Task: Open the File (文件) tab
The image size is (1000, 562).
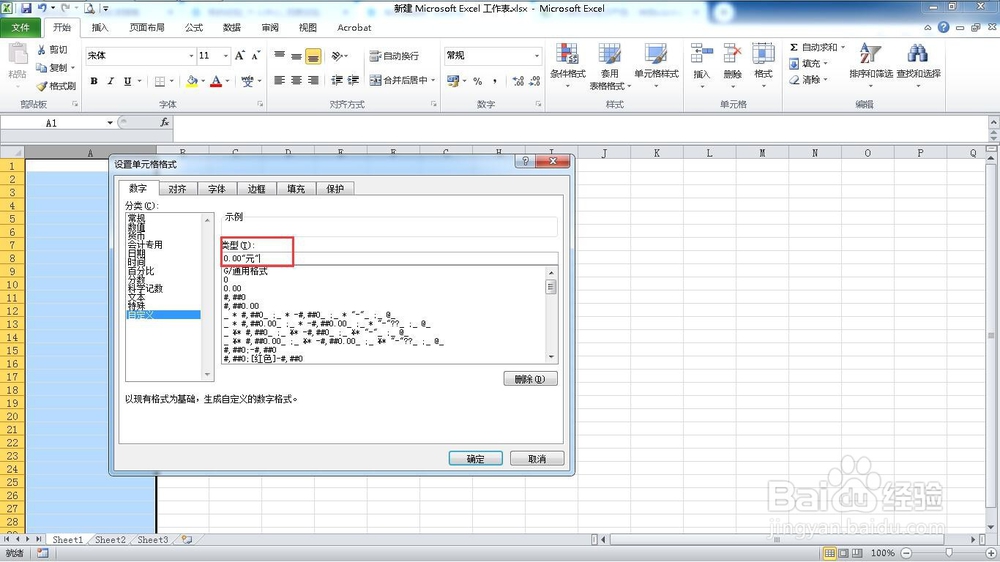Action: click(20, 27)
